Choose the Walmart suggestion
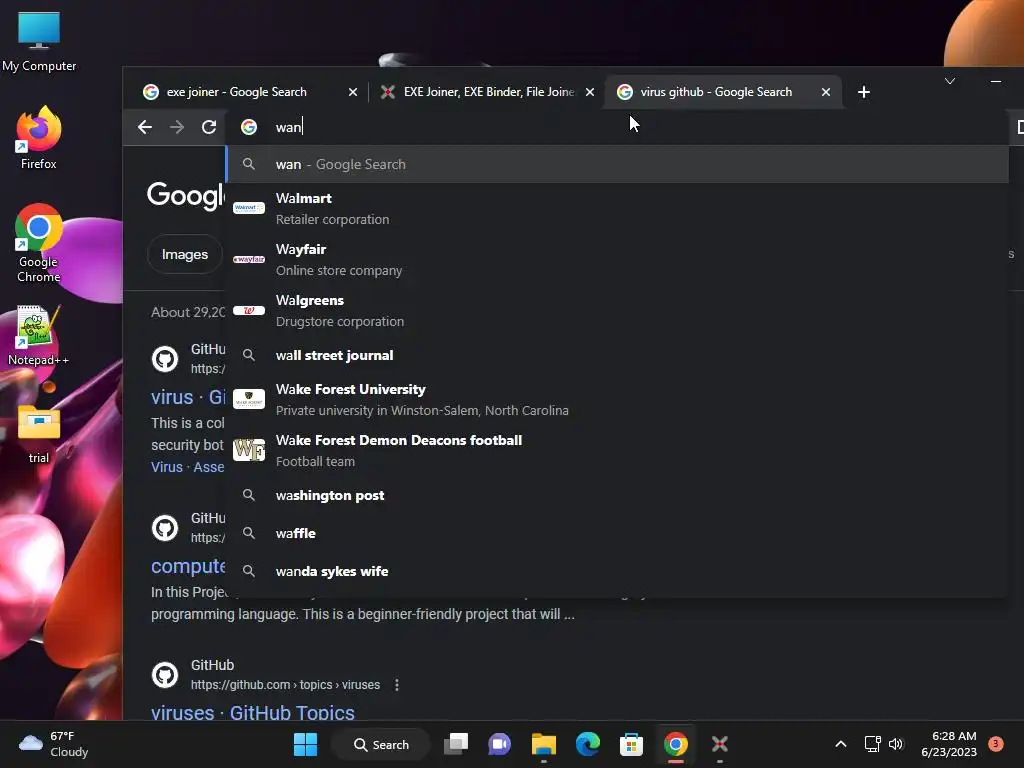Image resolution: width=1024 pixels, height=768 pixels. [x=617, y=208]
